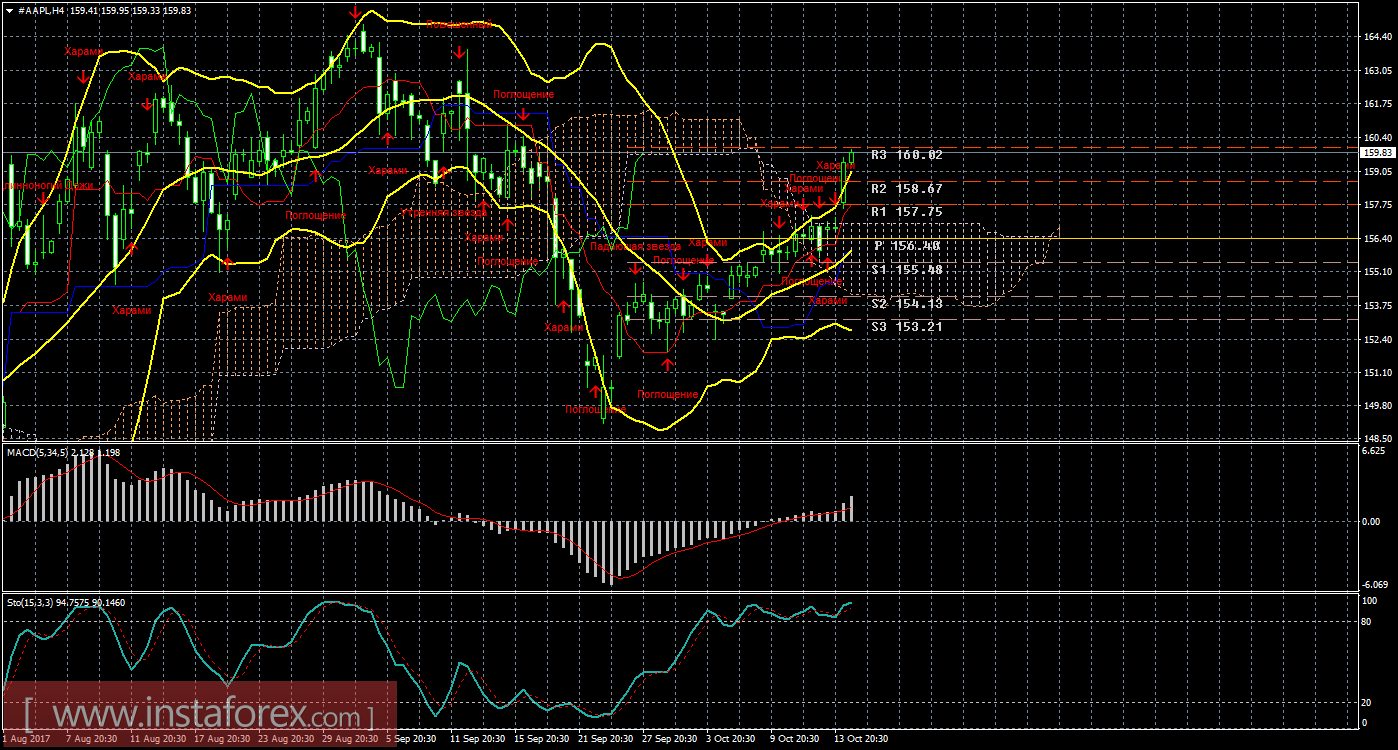
Task: Click the red up arrow under the lowest candle
Action: 595,391
